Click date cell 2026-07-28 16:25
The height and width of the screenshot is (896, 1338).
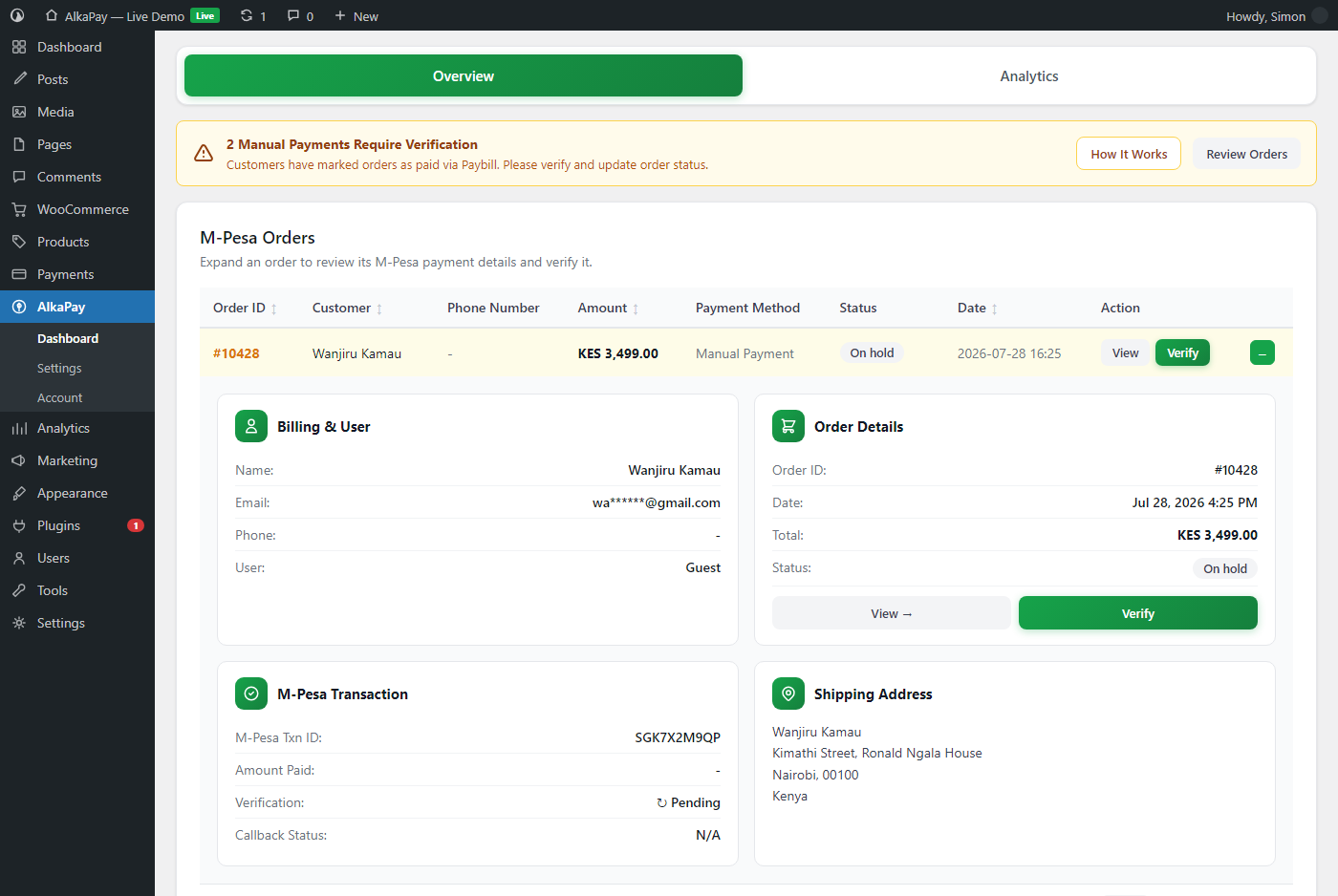(x=1009, y=353)
